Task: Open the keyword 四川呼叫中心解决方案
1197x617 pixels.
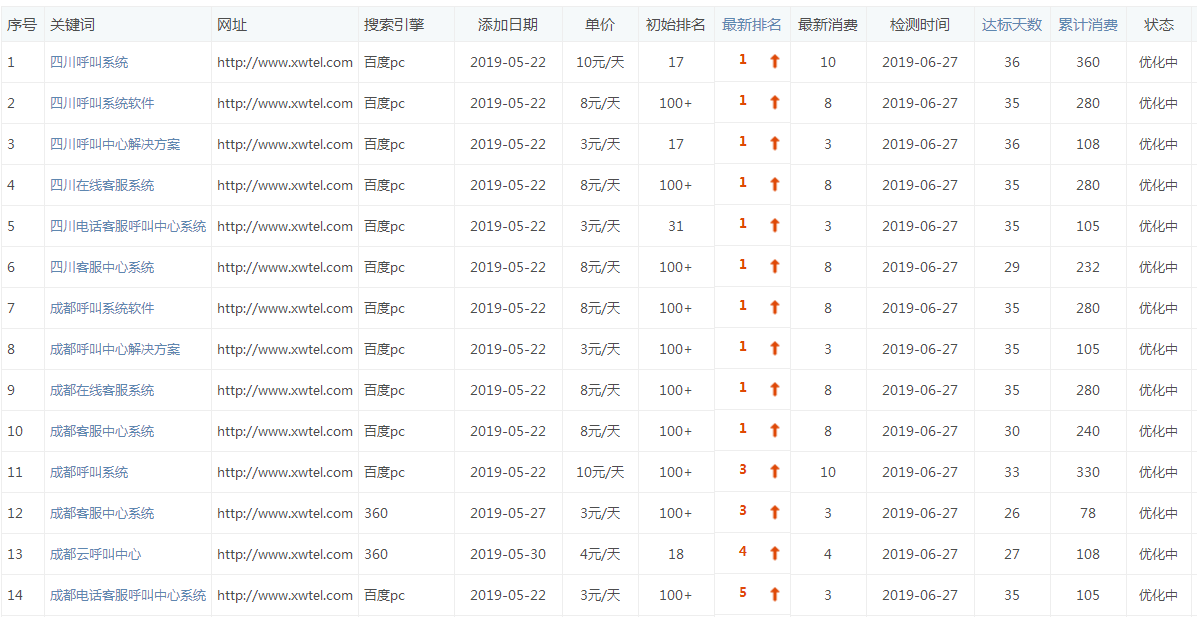Action: (115, 144)
